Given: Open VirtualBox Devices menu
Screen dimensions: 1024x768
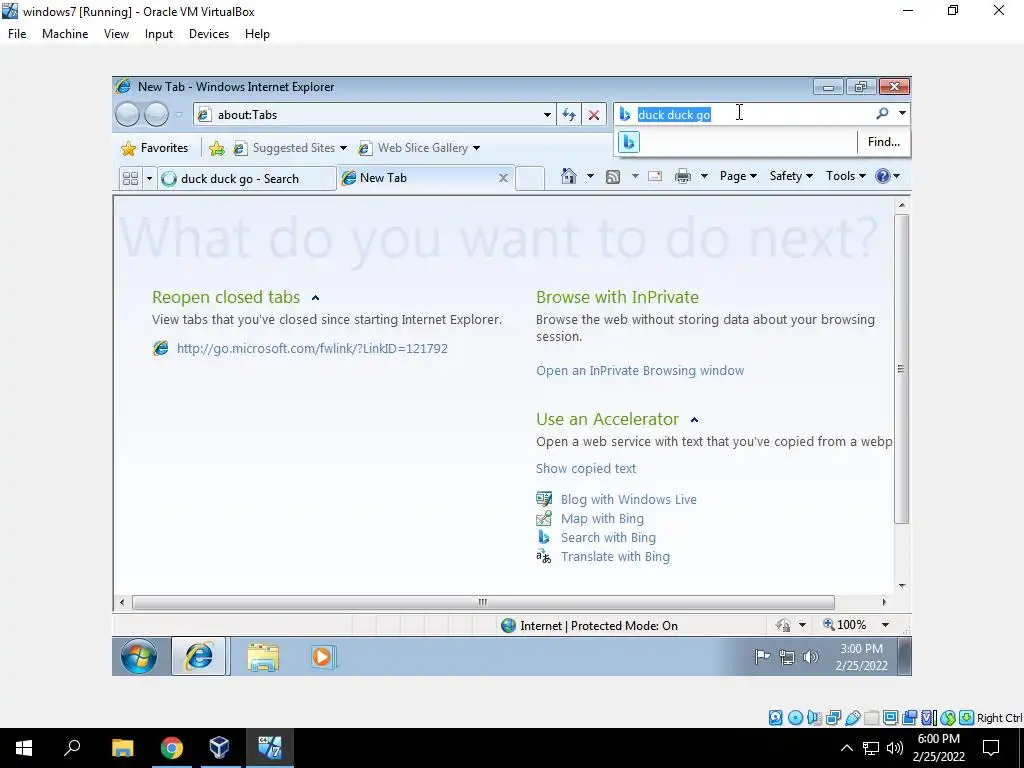Looking at the screenshot, I should [x=209, y=34].
